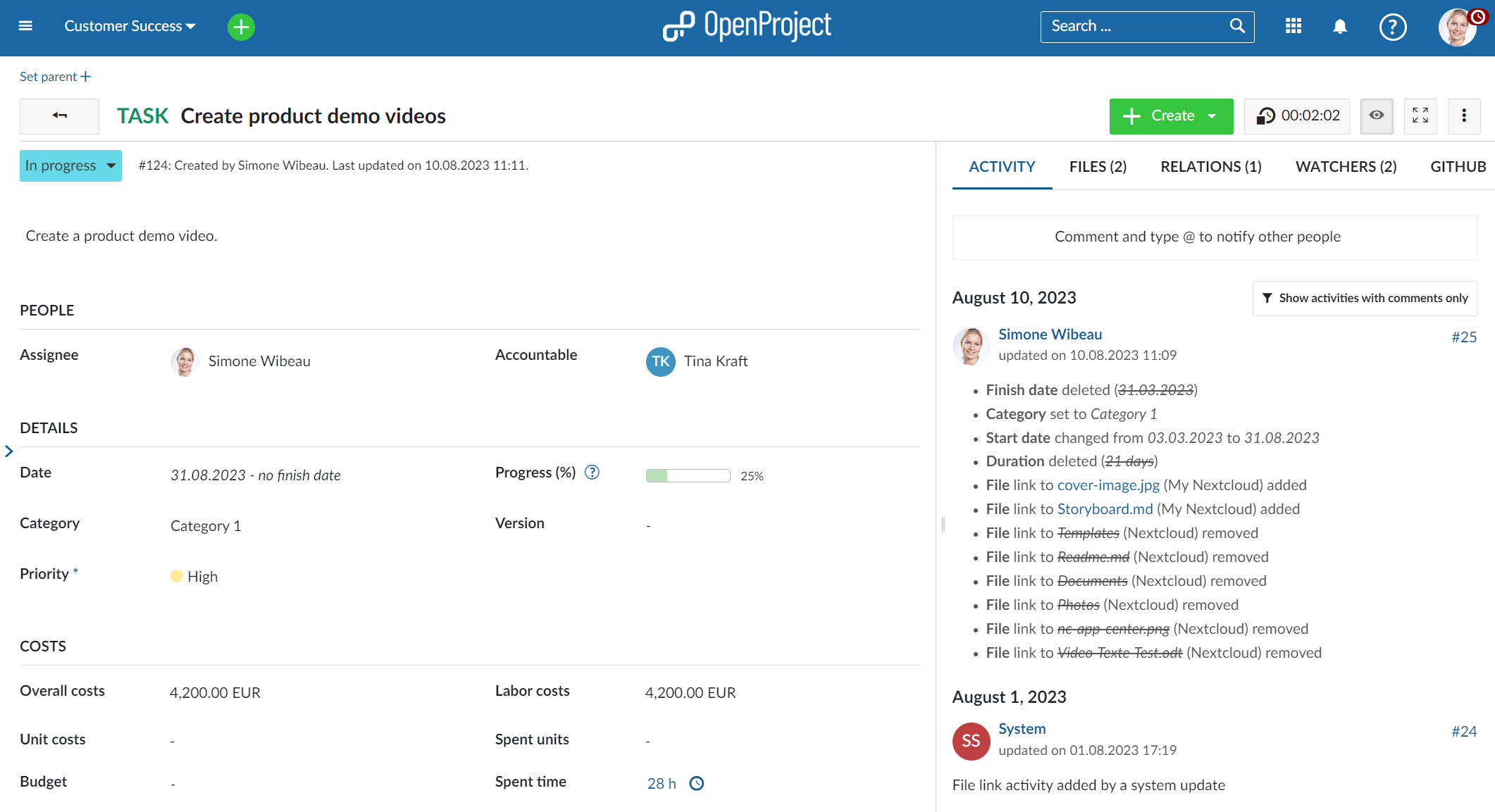1495x812 pixels.
Task: Open the Create button dropdown arrow
Action: point(1215,116)
